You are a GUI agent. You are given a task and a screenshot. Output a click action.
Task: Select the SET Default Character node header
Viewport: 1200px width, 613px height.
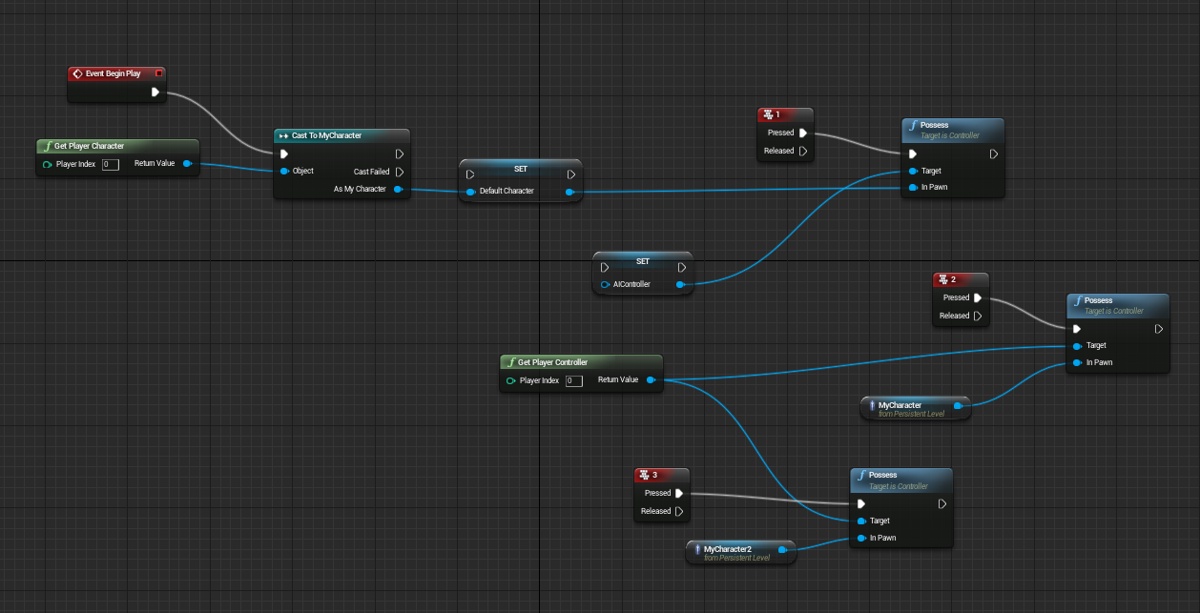pos(521,168)
